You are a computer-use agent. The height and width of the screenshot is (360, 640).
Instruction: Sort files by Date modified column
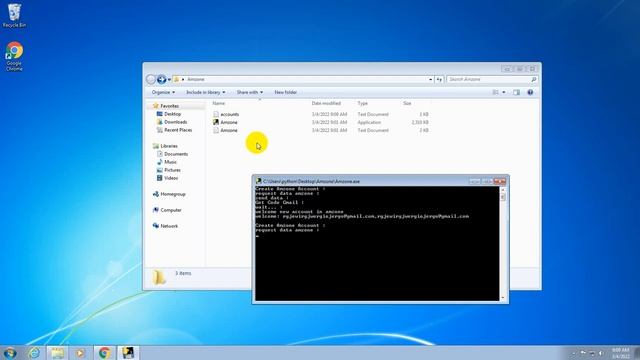coord(326,103)
